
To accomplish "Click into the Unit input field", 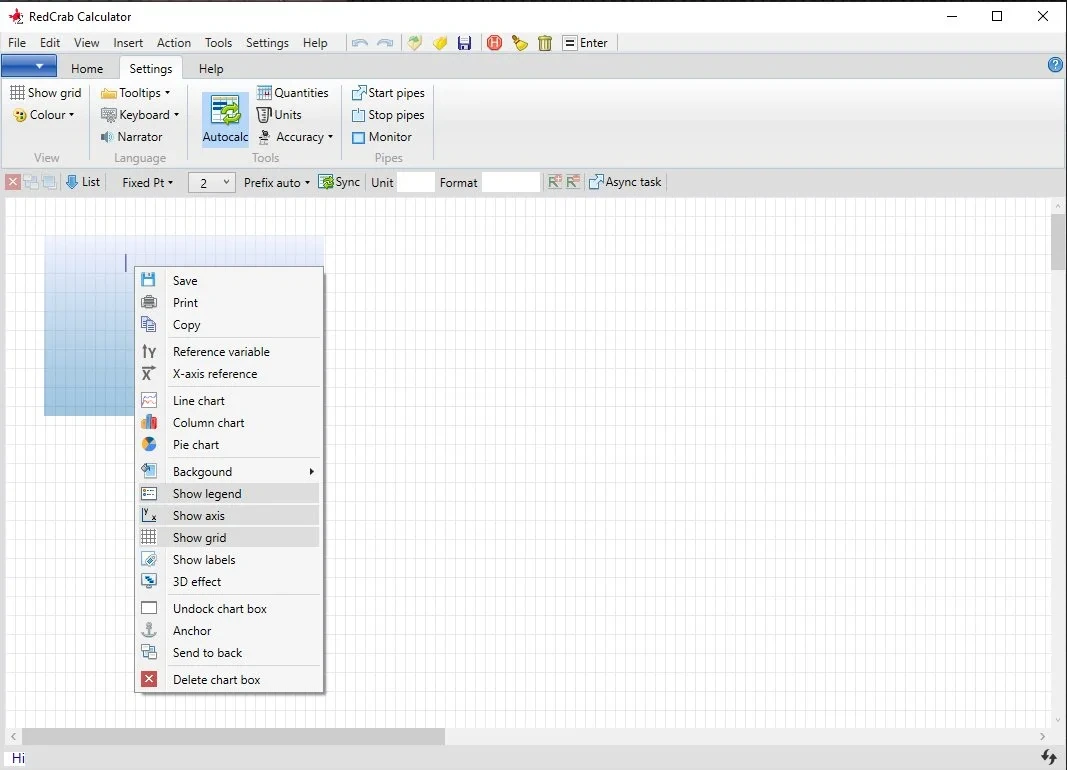I will [416, 182].
